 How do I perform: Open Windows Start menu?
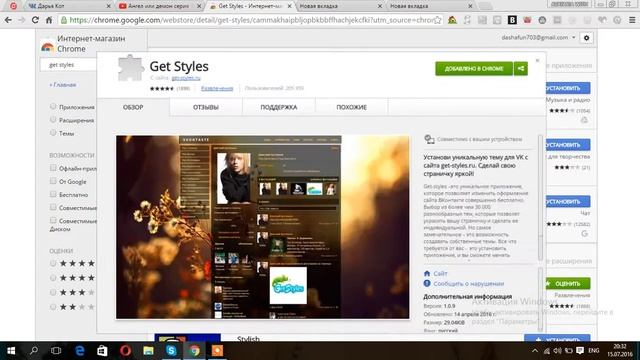pyautogui.click(x=11, y=351)
